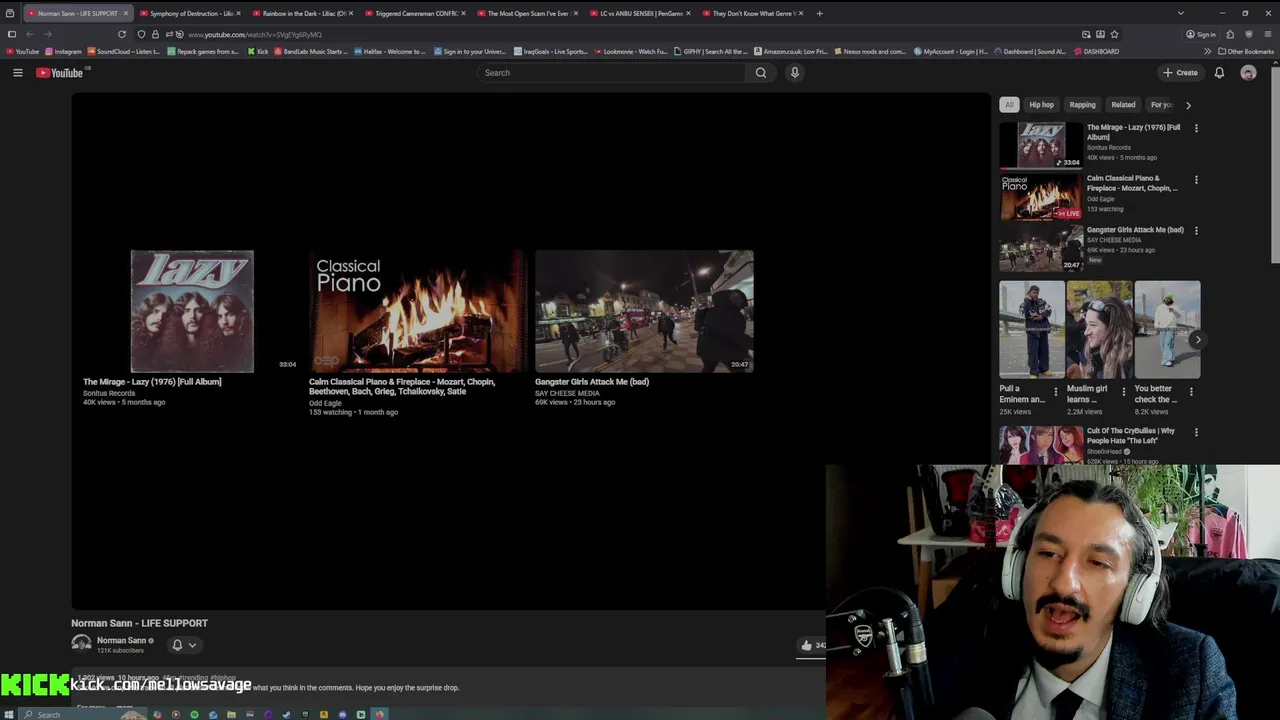Image resolution: width=1280 pixels, height=720 pixels.
Task: Open the You better check the short
Action: pos(1167,330)
